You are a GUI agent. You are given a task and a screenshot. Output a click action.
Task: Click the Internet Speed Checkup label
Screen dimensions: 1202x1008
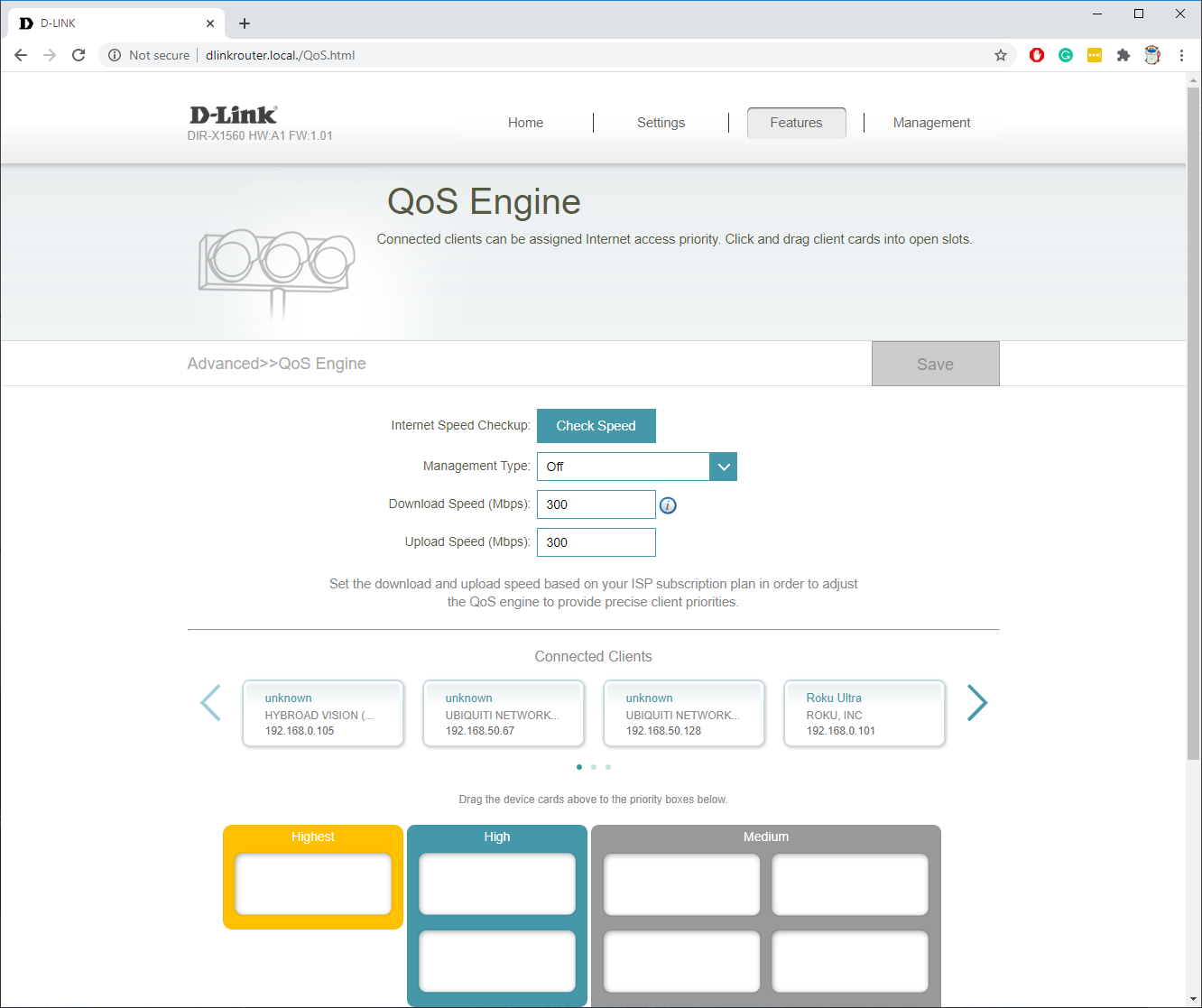tap(460, 425)
